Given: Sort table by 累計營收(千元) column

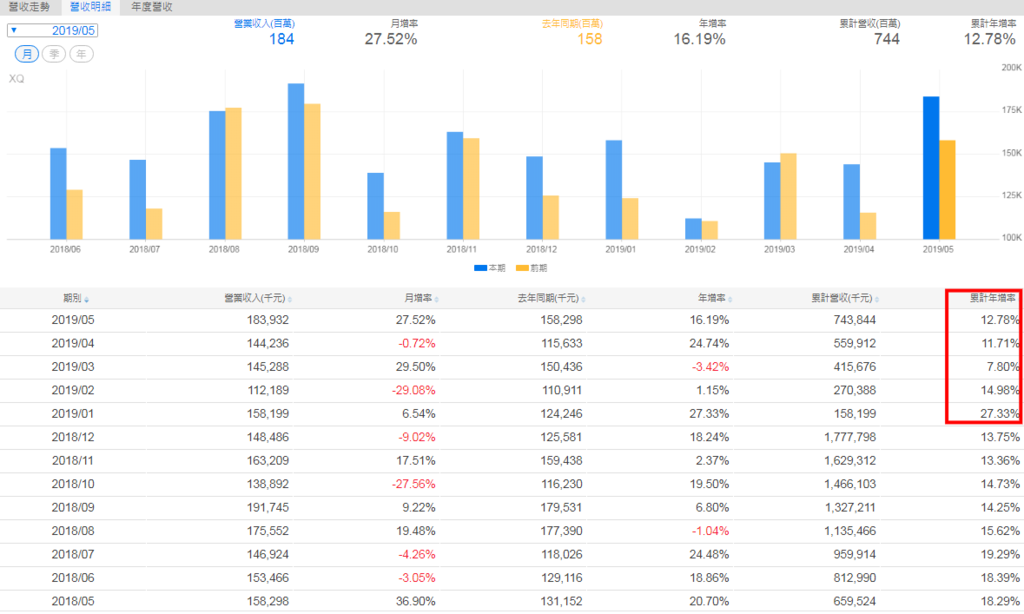Looking at the screenshot, I should click(845, 298).
